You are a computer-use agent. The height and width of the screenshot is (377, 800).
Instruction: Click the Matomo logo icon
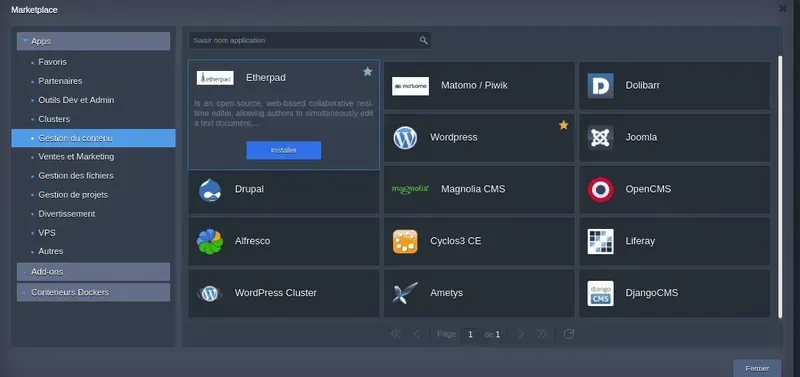coord(410,86)
